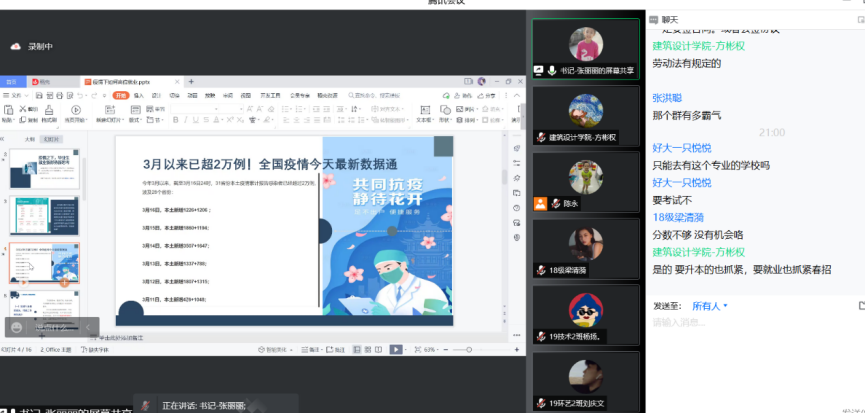Screen dimensions: 865x413
Task: Click the slideshow play button in status bar
Action: pos(396,350)
